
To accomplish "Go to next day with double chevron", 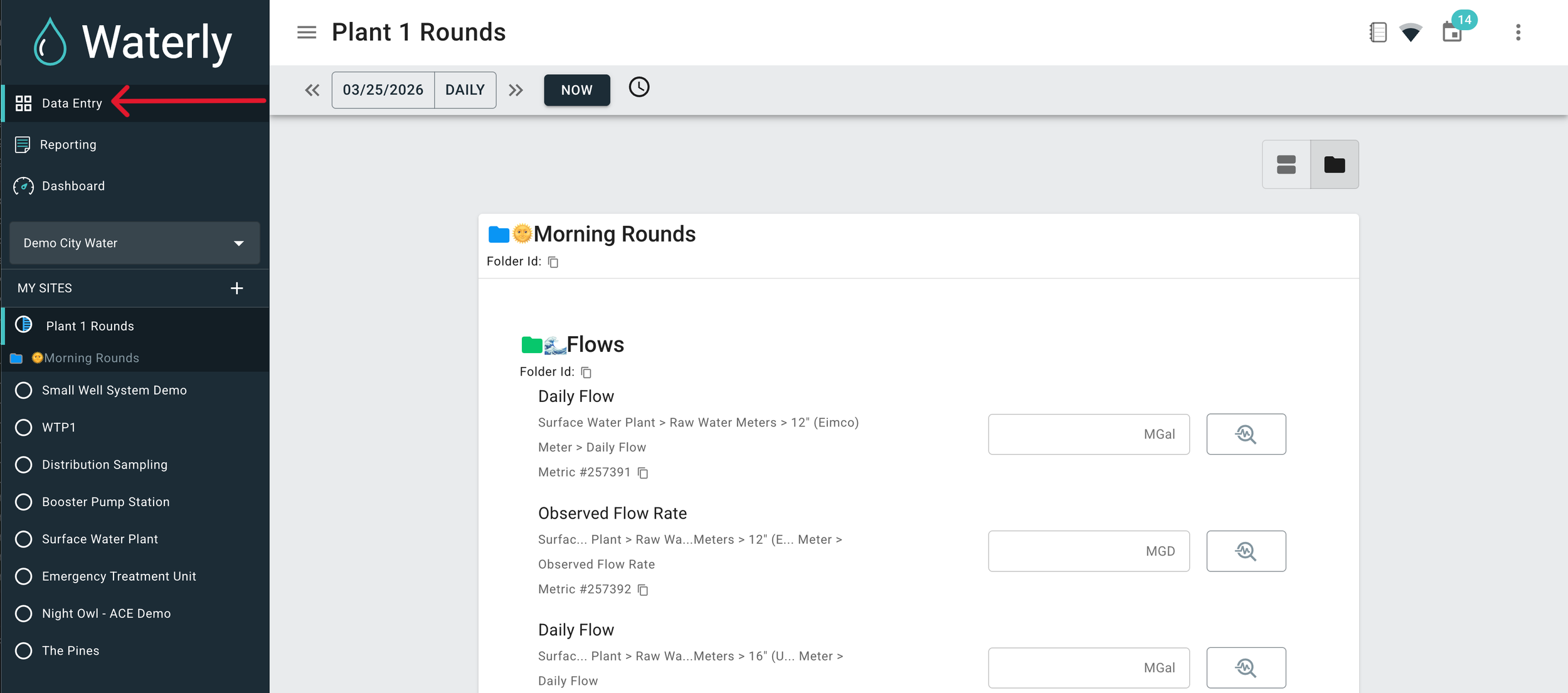I will pyautogui.click(x=516, y=90).
